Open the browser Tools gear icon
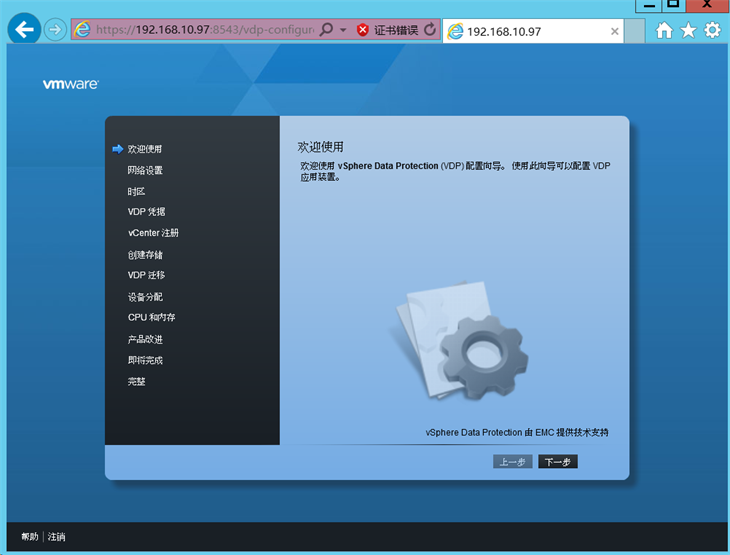Image resolution: width=730 pixels, height=555 pixels. 712,30
